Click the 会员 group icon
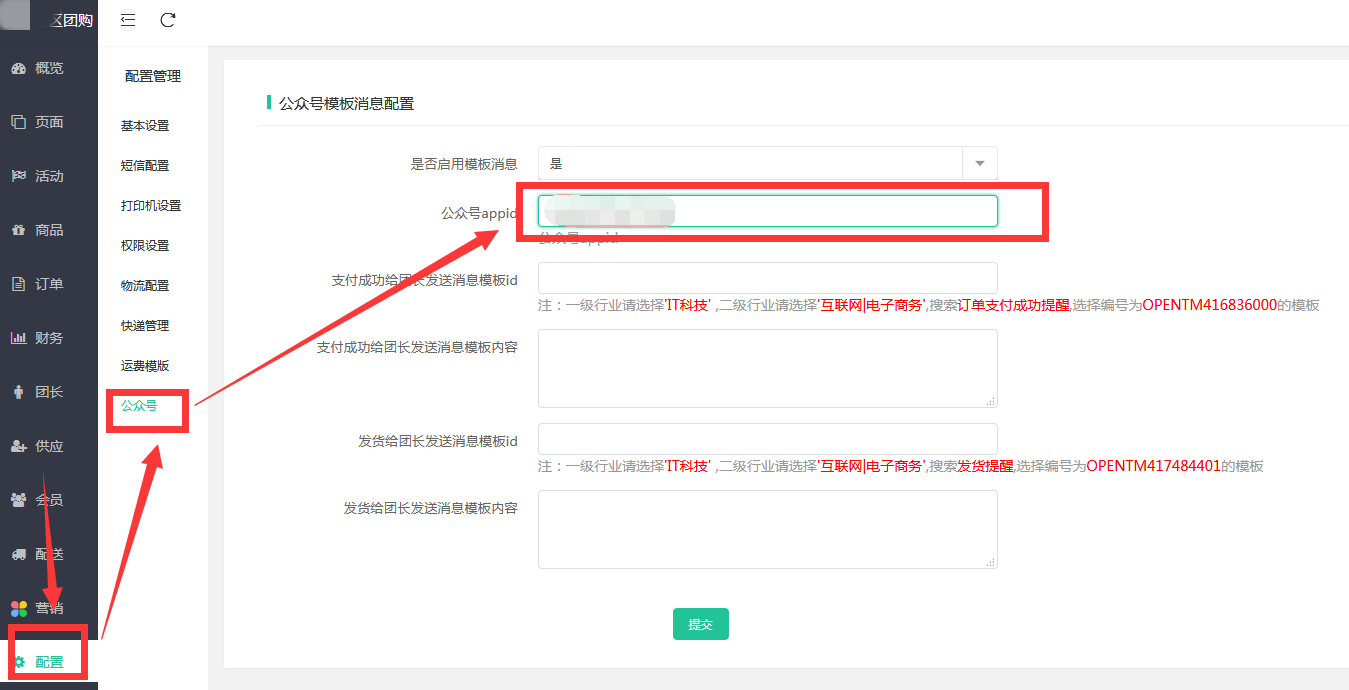 [18, 500]
